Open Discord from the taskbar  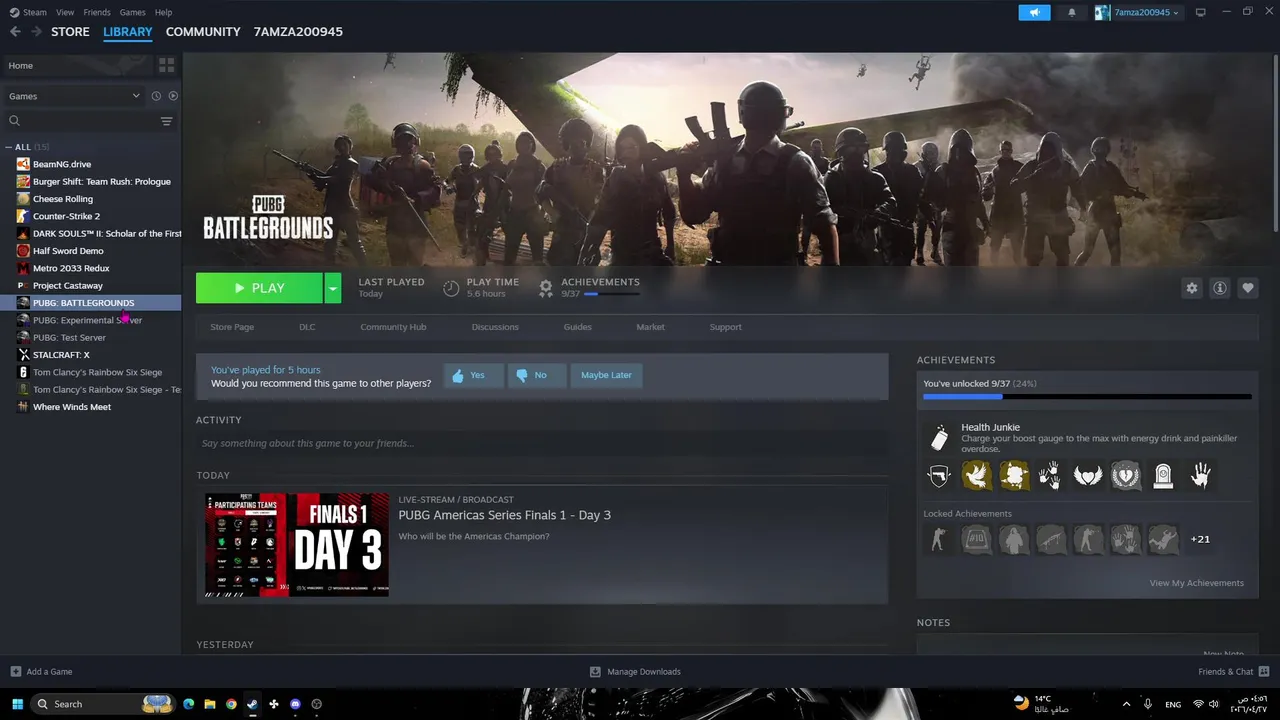296,704
